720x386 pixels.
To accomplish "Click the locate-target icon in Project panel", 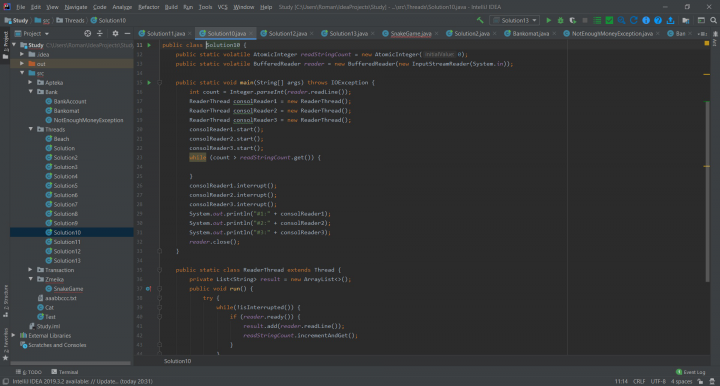I will click(88, 34).
